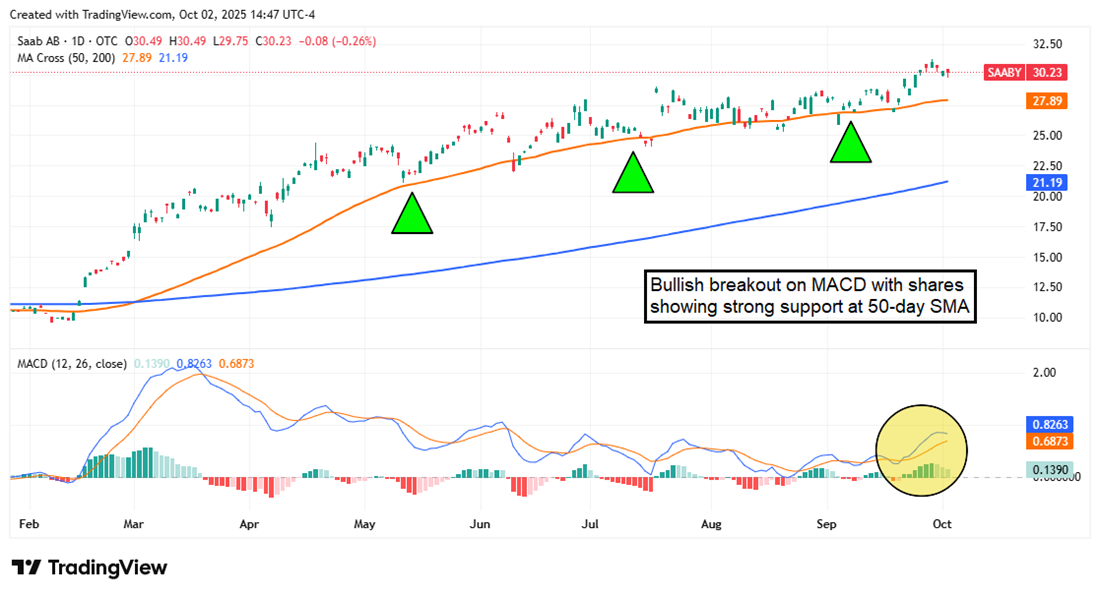1100x597 pixels.
Task: Select the Oct label on the time axis
Action: pyautogui.click(x=942, y=524)
